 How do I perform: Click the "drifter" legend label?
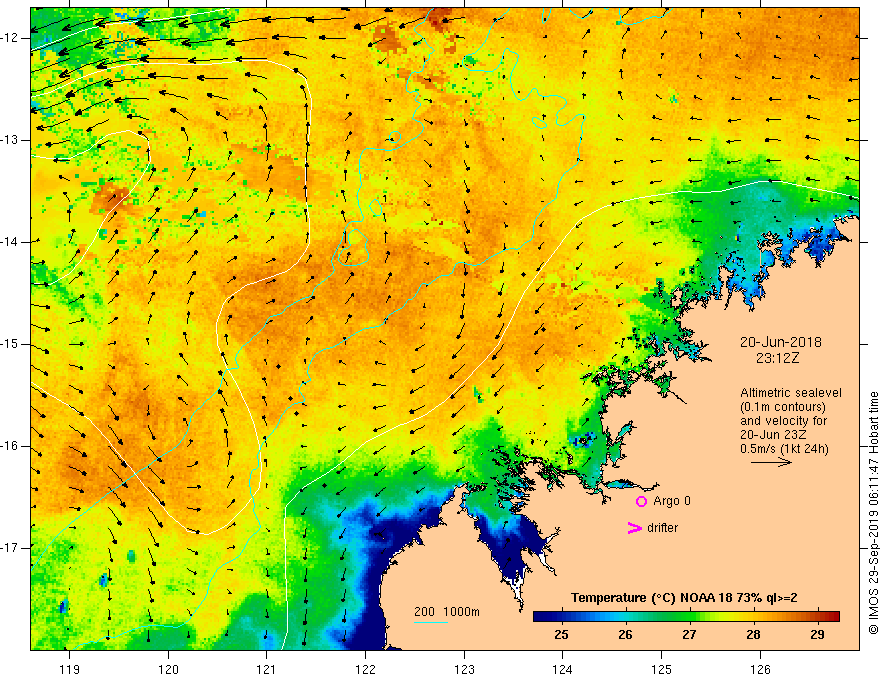tap(662, 528)
